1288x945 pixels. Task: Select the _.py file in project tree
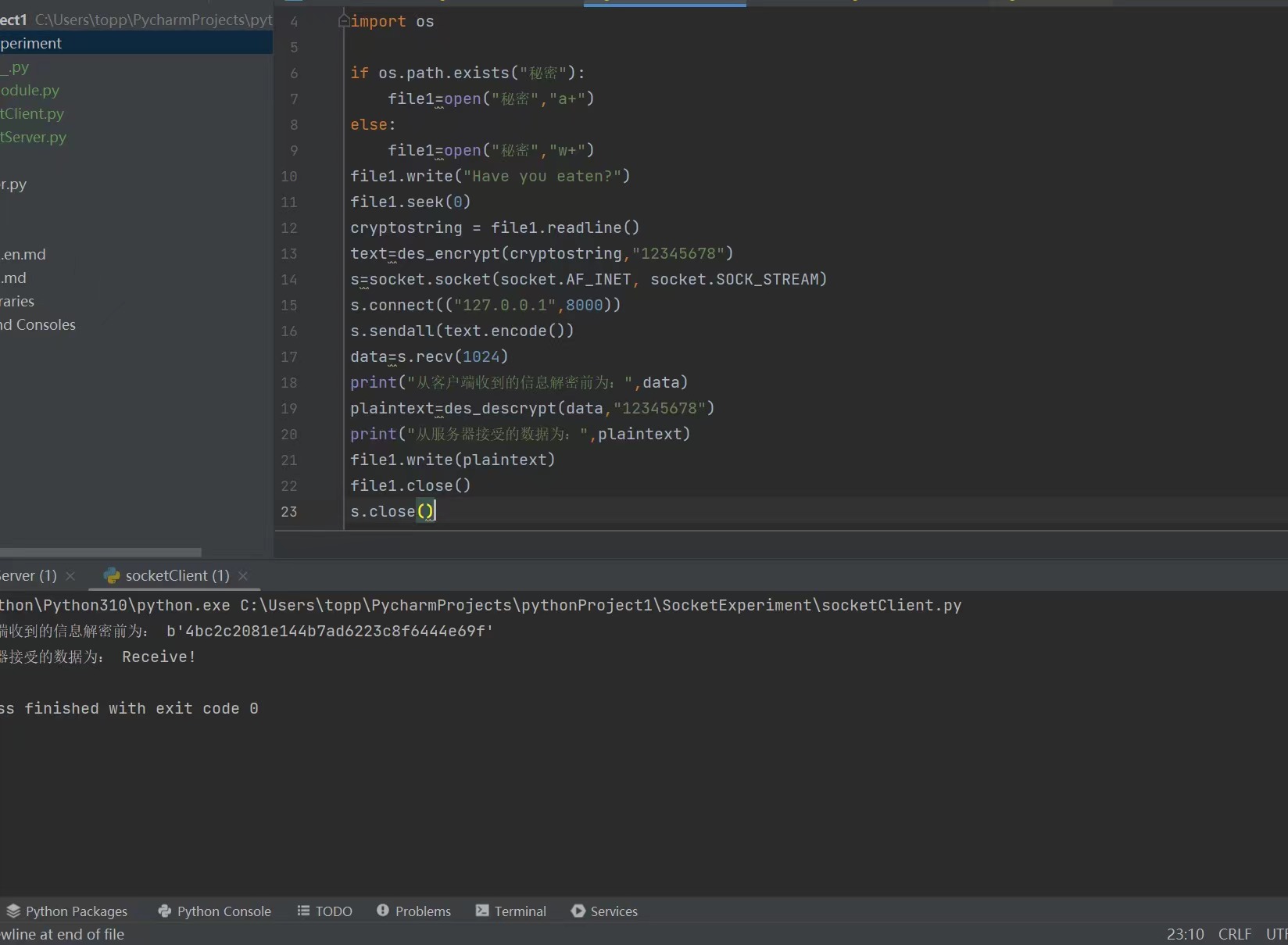pos(15,67)
